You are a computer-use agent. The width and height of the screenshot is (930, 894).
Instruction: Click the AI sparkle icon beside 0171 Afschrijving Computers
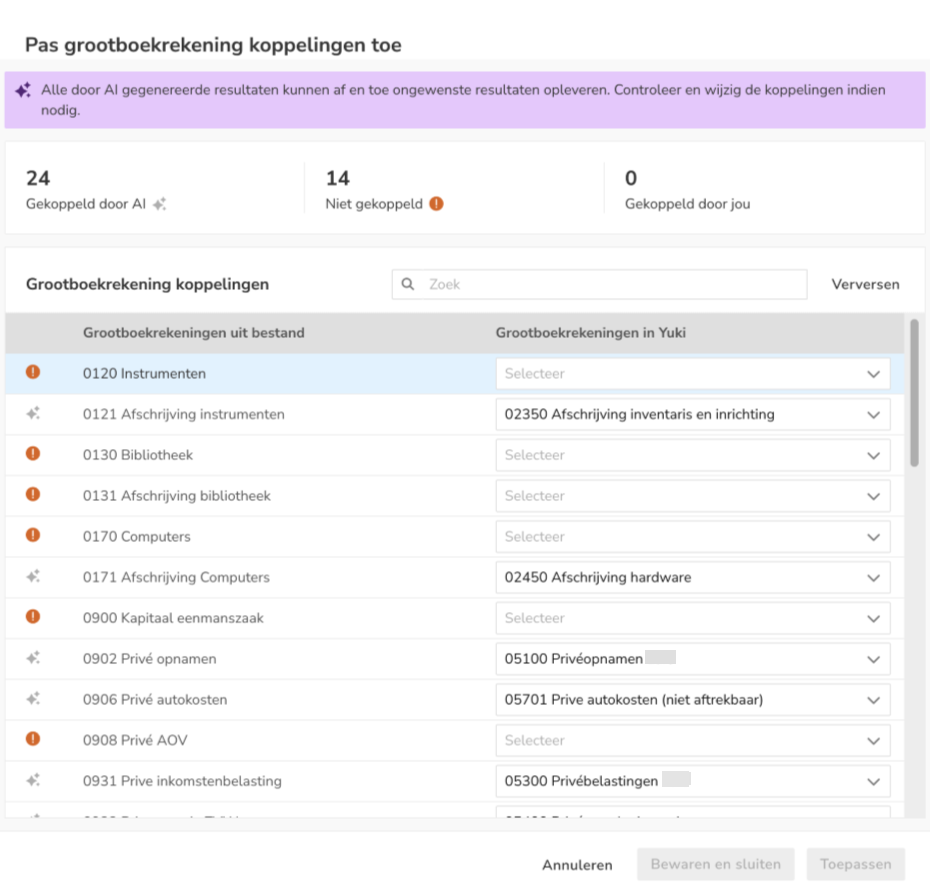point(33,577)
